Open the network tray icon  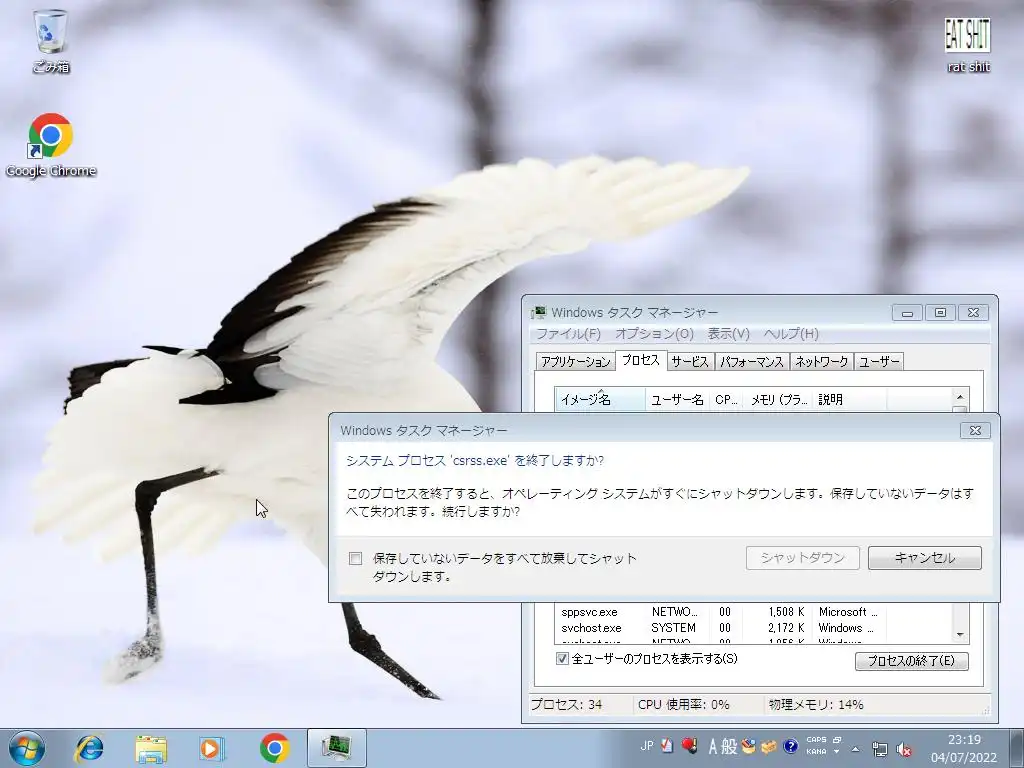click(880, 749)
